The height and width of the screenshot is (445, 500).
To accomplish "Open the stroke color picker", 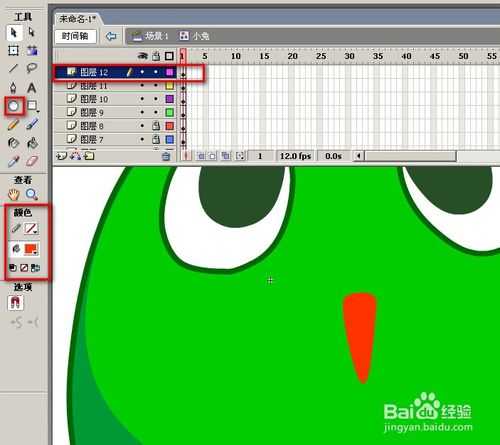I will point(31,229).
